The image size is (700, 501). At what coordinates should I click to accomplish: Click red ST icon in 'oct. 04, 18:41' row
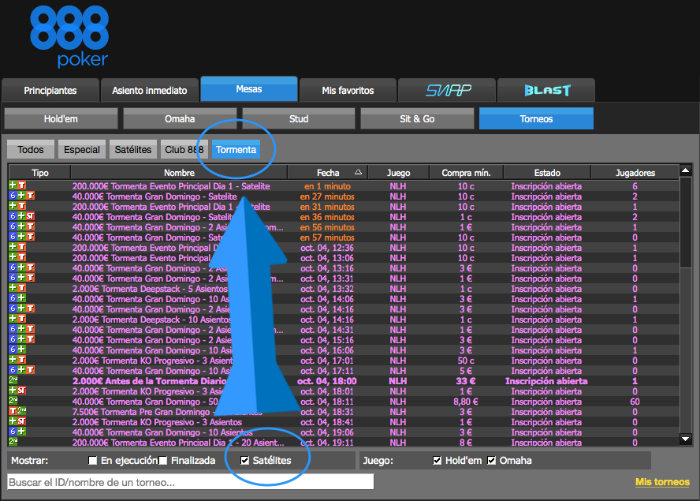coord(21,422)
